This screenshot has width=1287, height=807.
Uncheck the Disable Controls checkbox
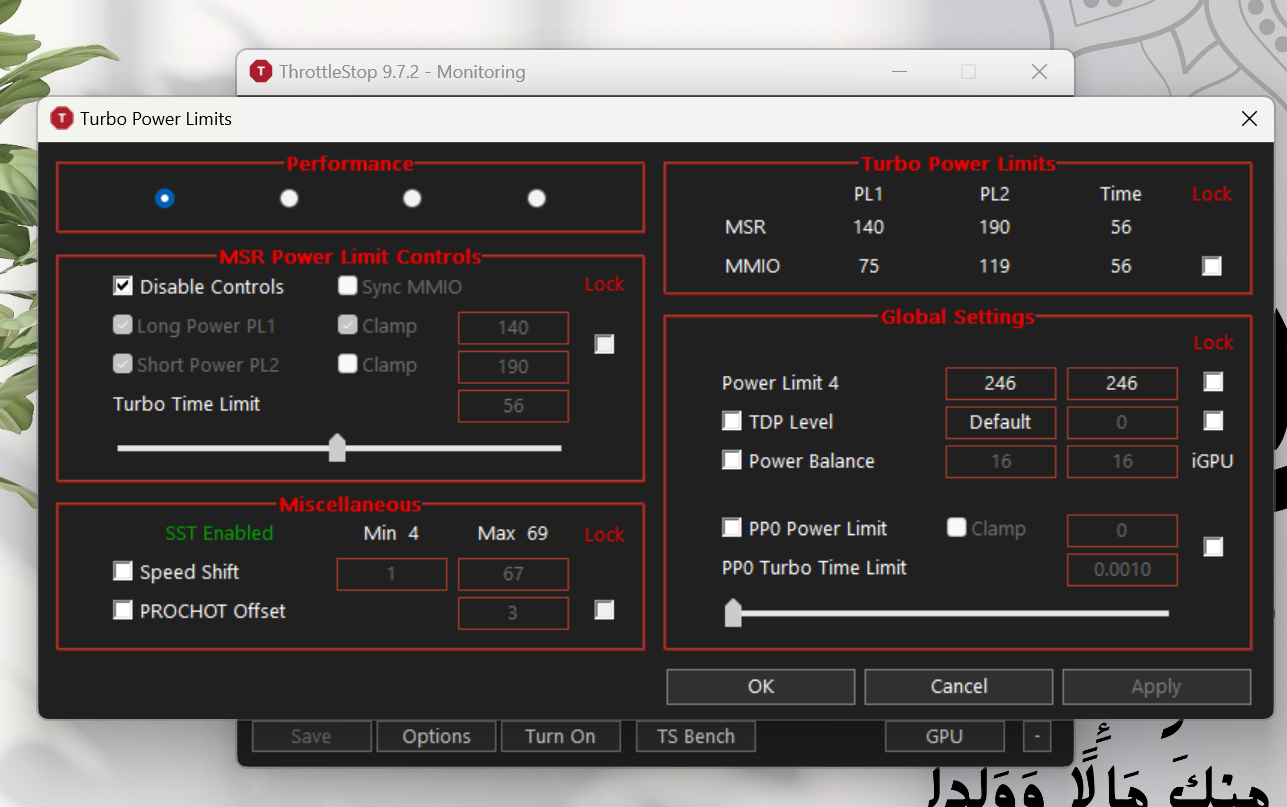point(123,286)
